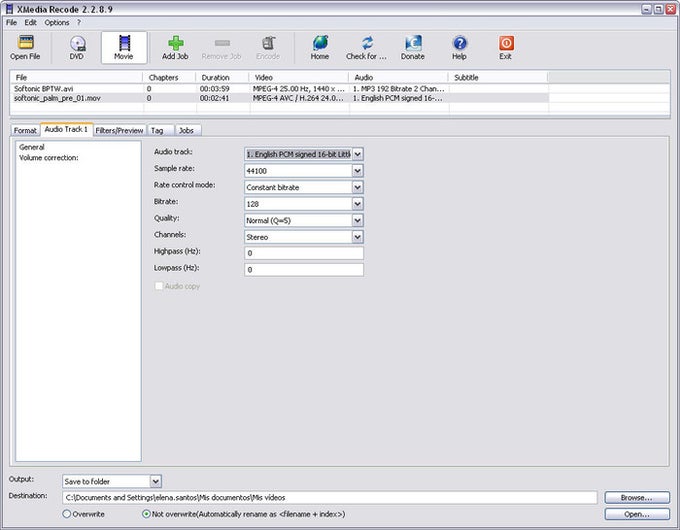
Task: Toggle the Audio copy checkbox
Action: point(159,286)
